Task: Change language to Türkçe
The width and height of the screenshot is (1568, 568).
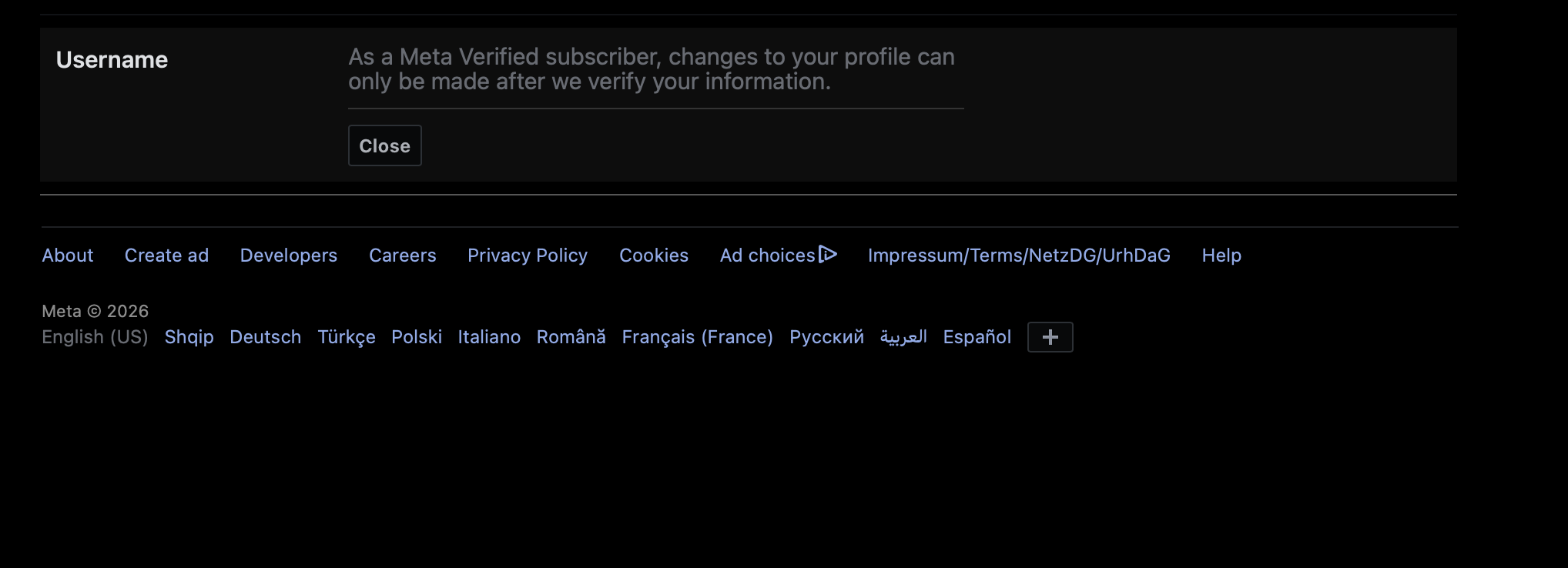Action: coord(347,337)
